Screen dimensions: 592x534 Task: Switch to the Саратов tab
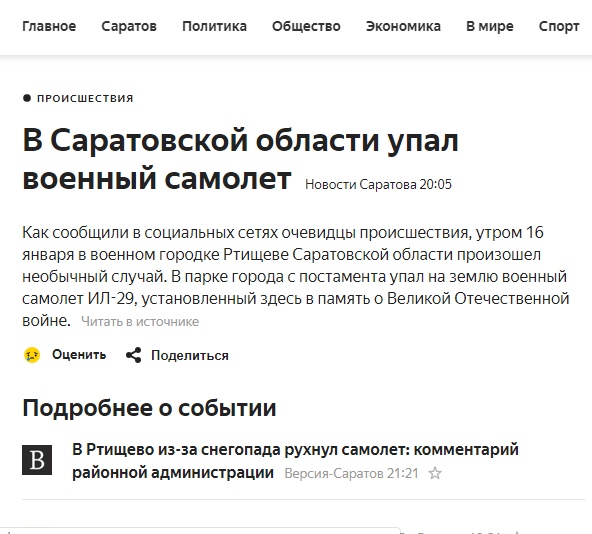tap(129, 26)
